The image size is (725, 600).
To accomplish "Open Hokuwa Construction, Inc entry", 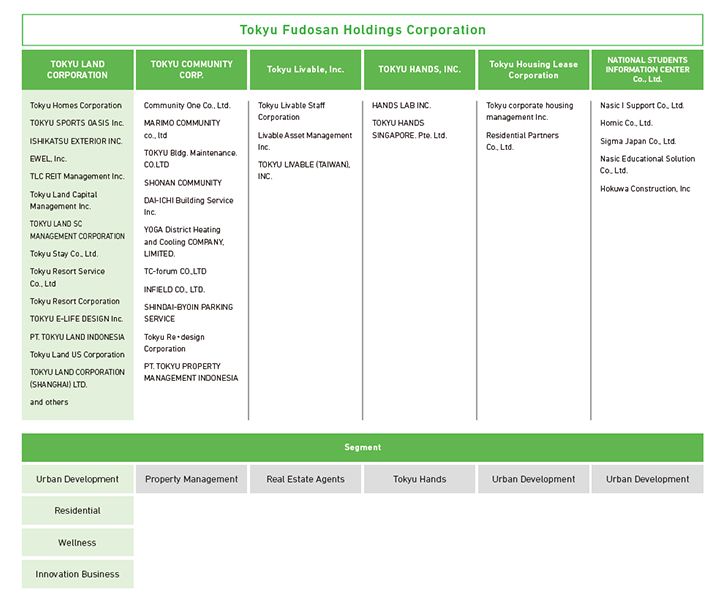I will tap(645, 188).
